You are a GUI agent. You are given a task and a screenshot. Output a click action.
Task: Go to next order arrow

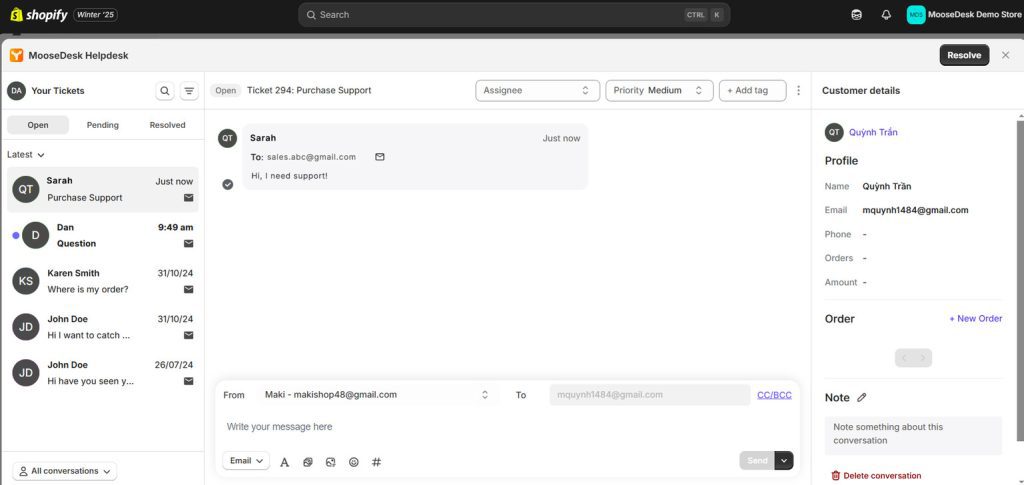click(x=923, y=358)
